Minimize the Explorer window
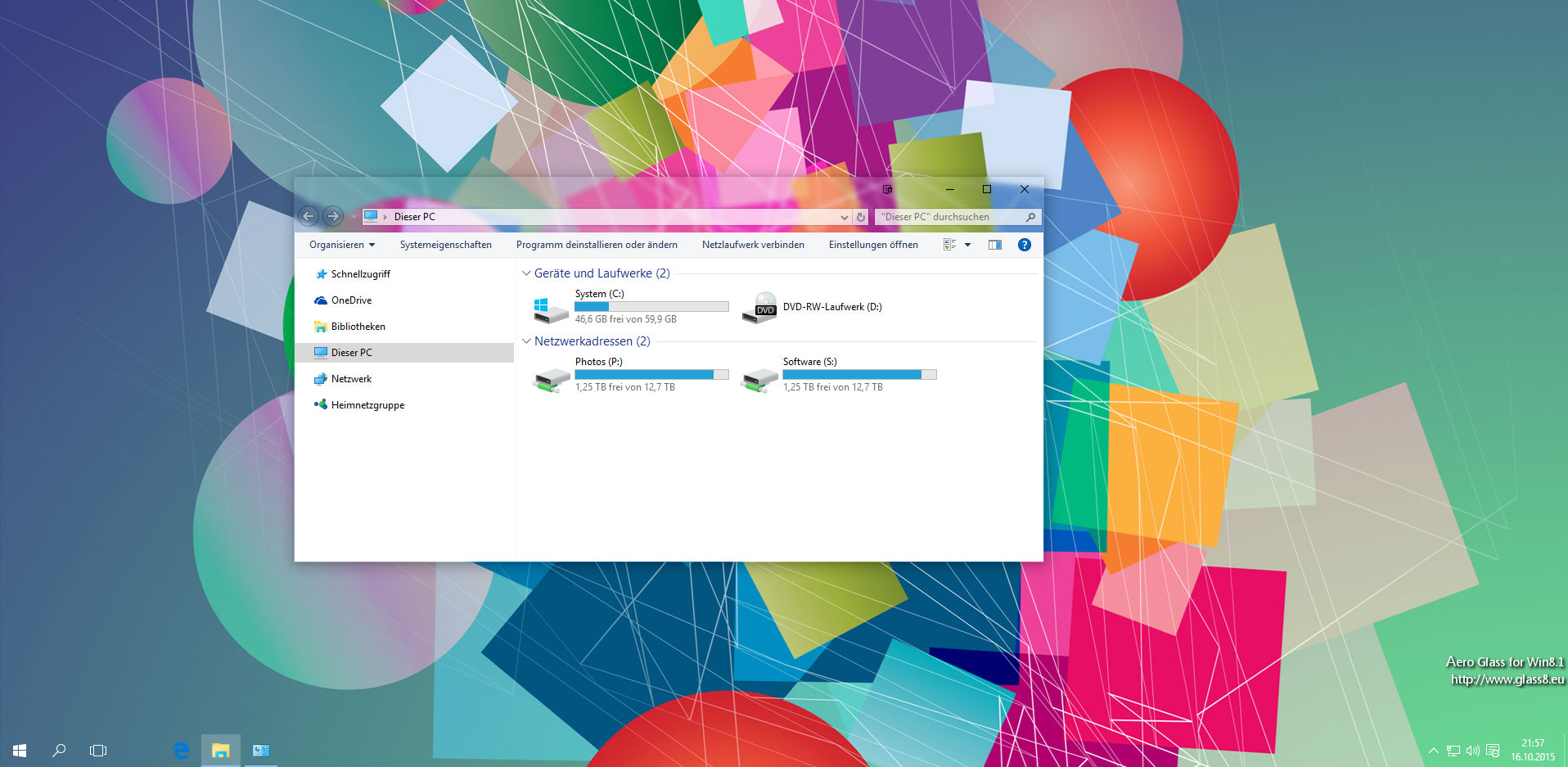 click(949, 189)
